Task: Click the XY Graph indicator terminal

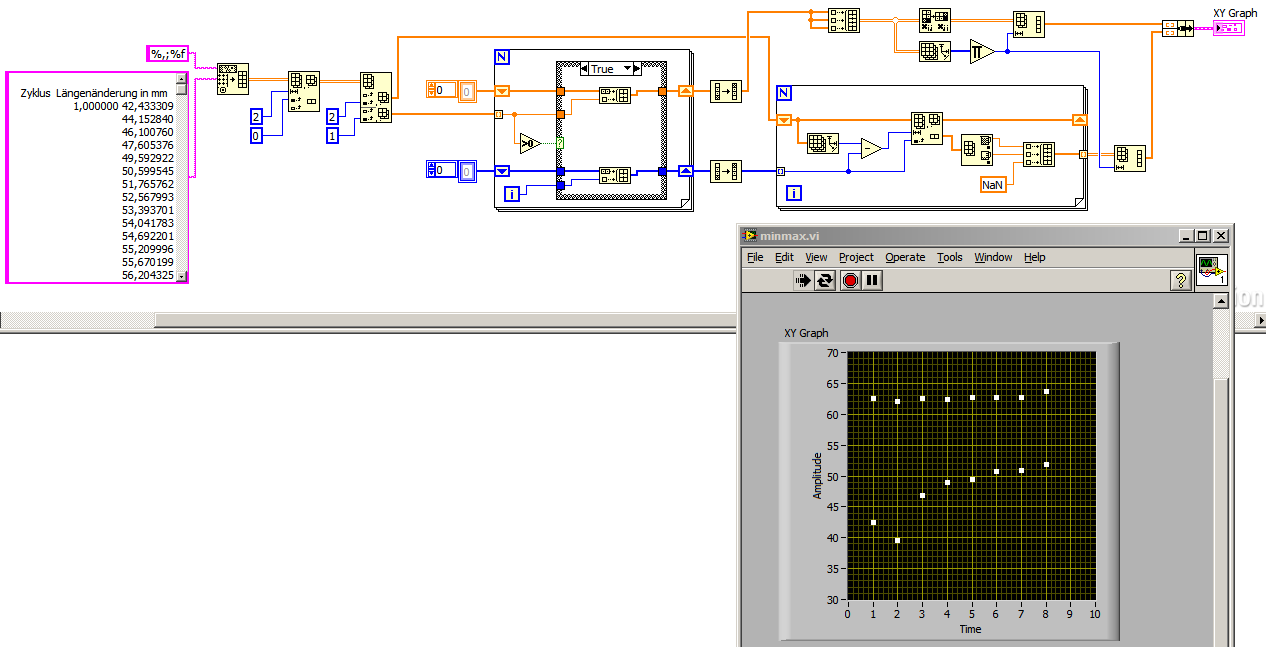Action: 1229,28
